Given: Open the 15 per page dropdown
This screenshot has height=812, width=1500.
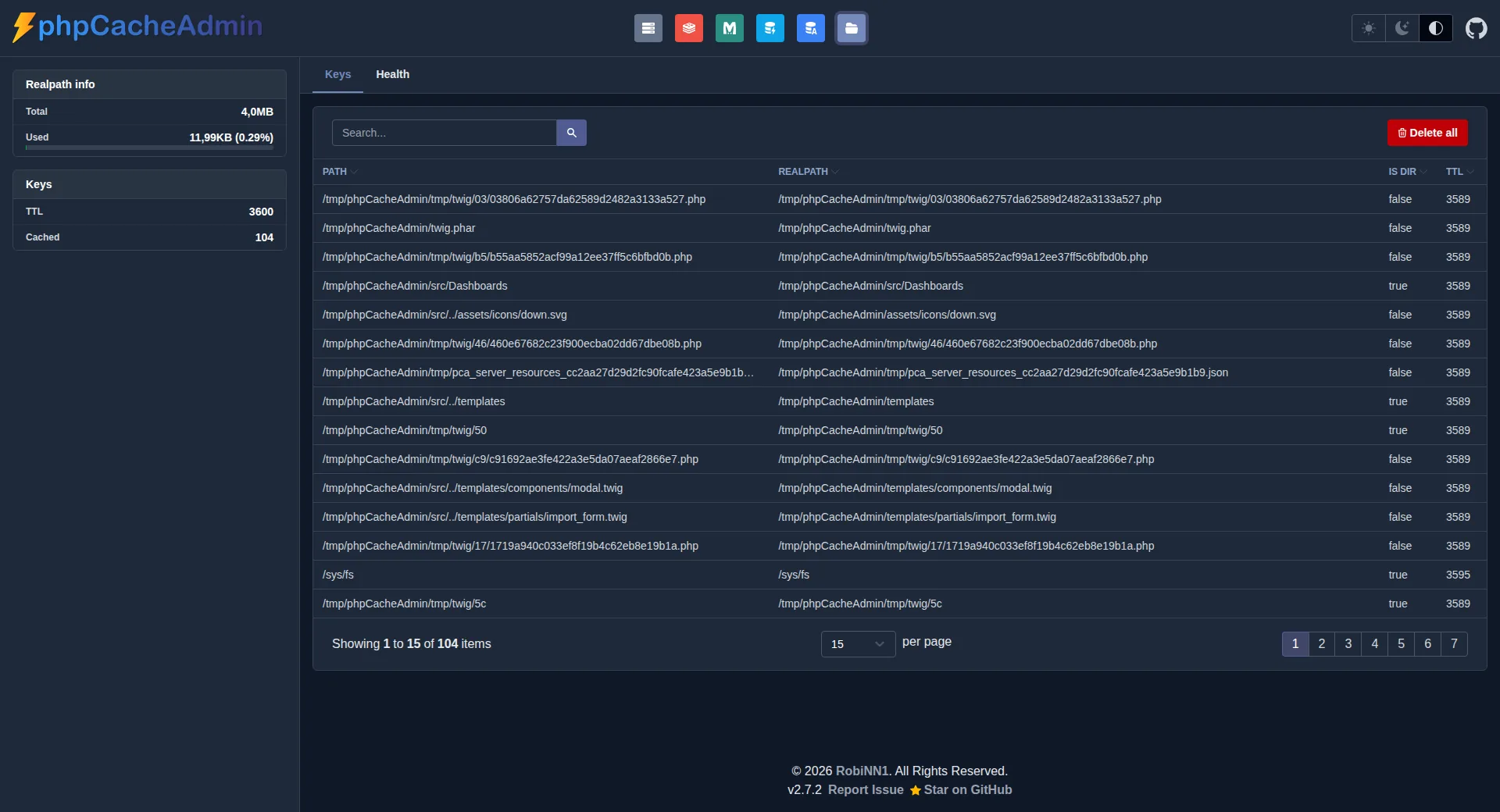Looking at the screenshot, I should (858, 644).
